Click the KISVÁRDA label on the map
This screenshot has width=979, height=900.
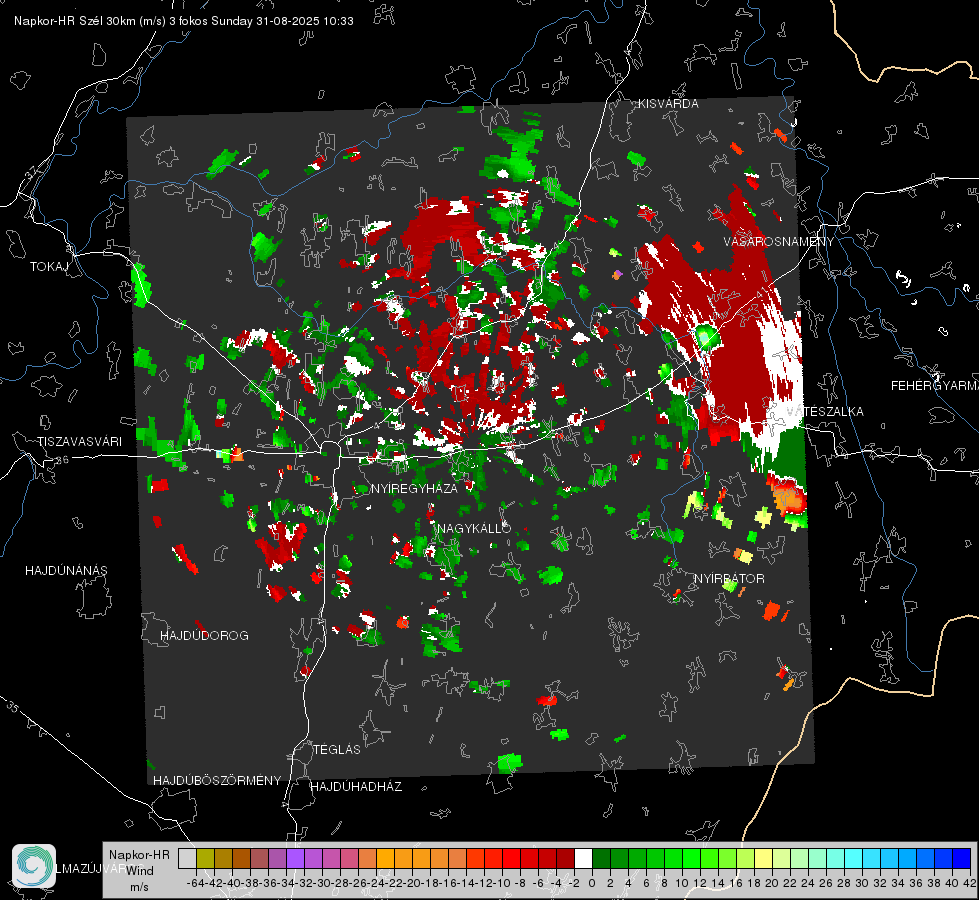pyautogui.click(x=668, y=104)
